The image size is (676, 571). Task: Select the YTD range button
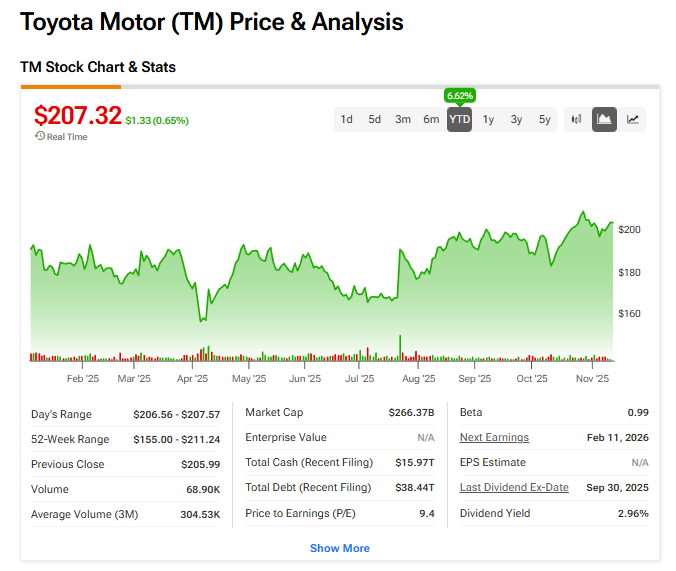(x=459, y=119)
